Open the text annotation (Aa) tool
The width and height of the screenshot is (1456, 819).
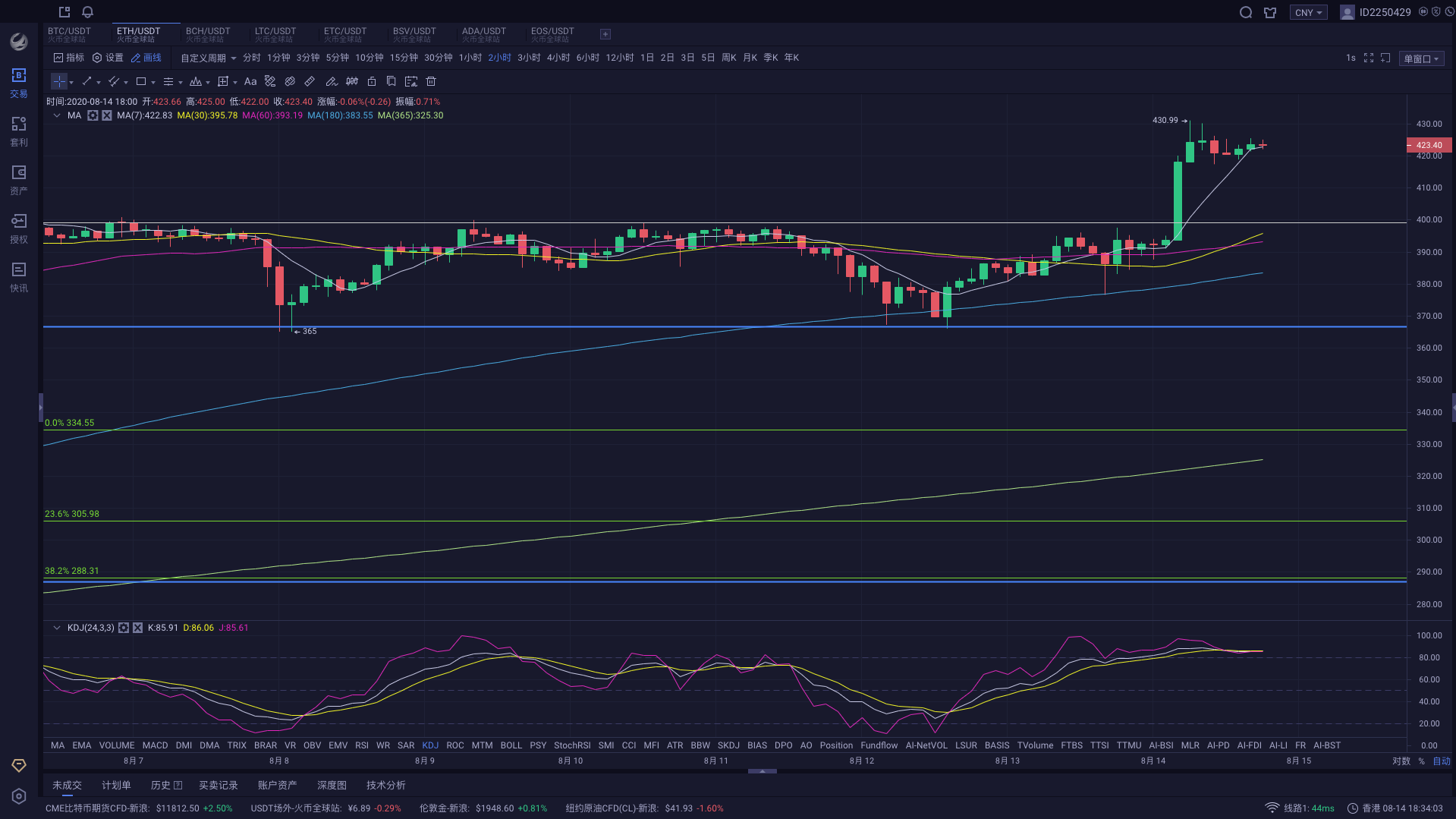click(x=250, y=81)
